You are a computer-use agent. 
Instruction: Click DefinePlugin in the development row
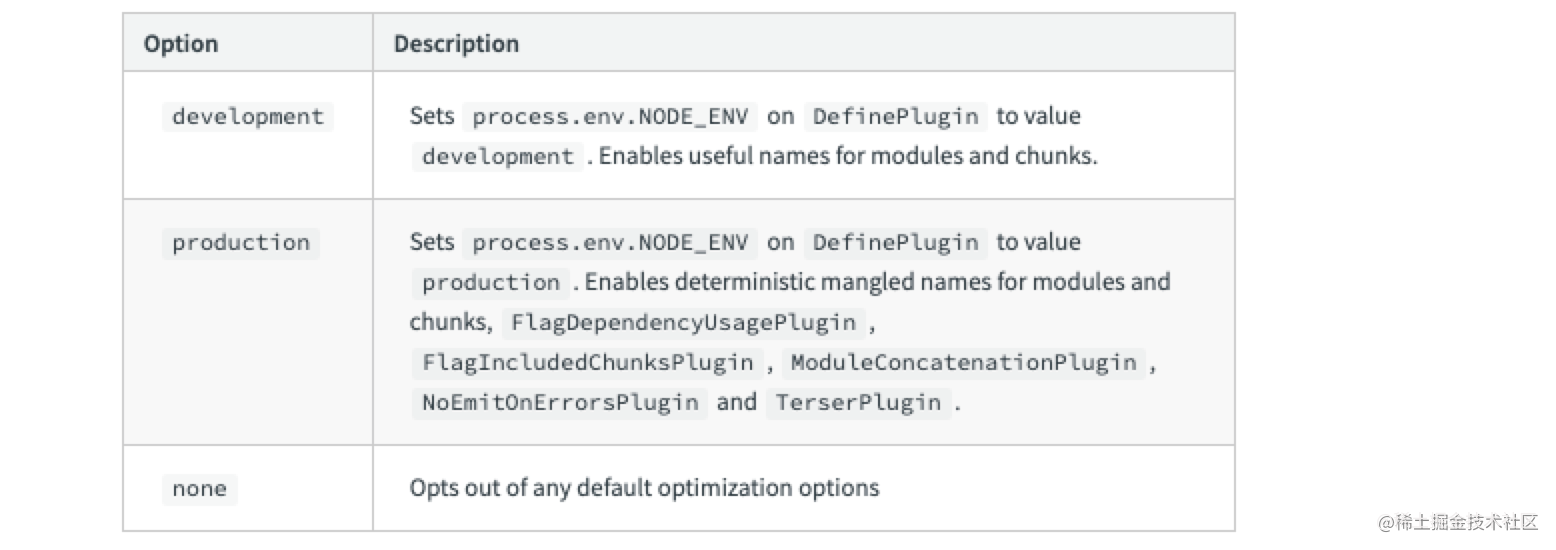click(x=895, y=116)
